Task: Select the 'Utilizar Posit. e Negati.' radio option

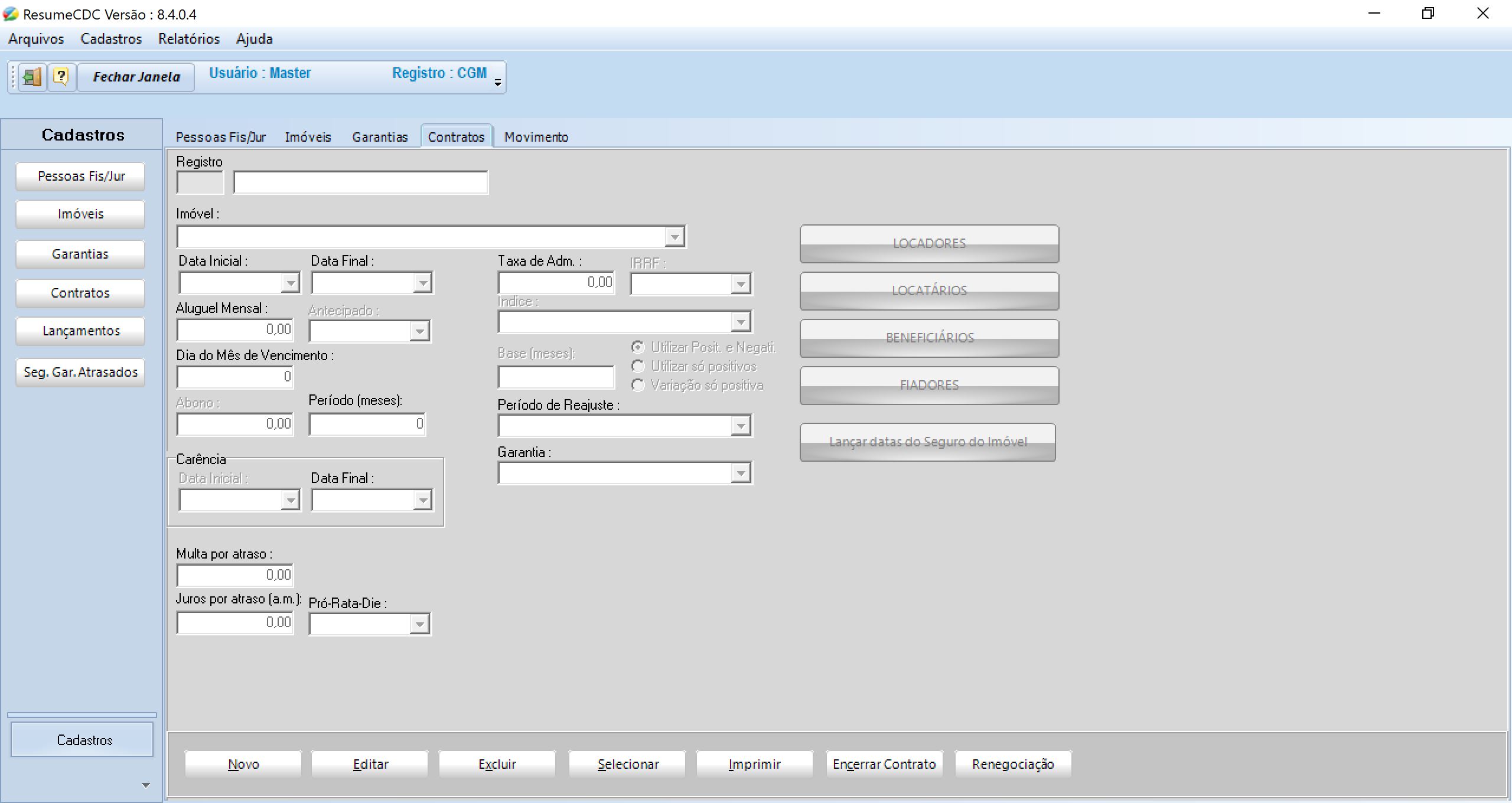Action: (638, 347)
